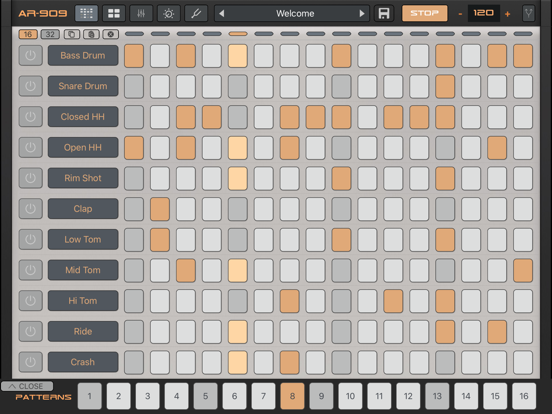Open the step sequencer grid view
Image resolution: width=552 pixels, height=414 pixels.
point(86,14)
